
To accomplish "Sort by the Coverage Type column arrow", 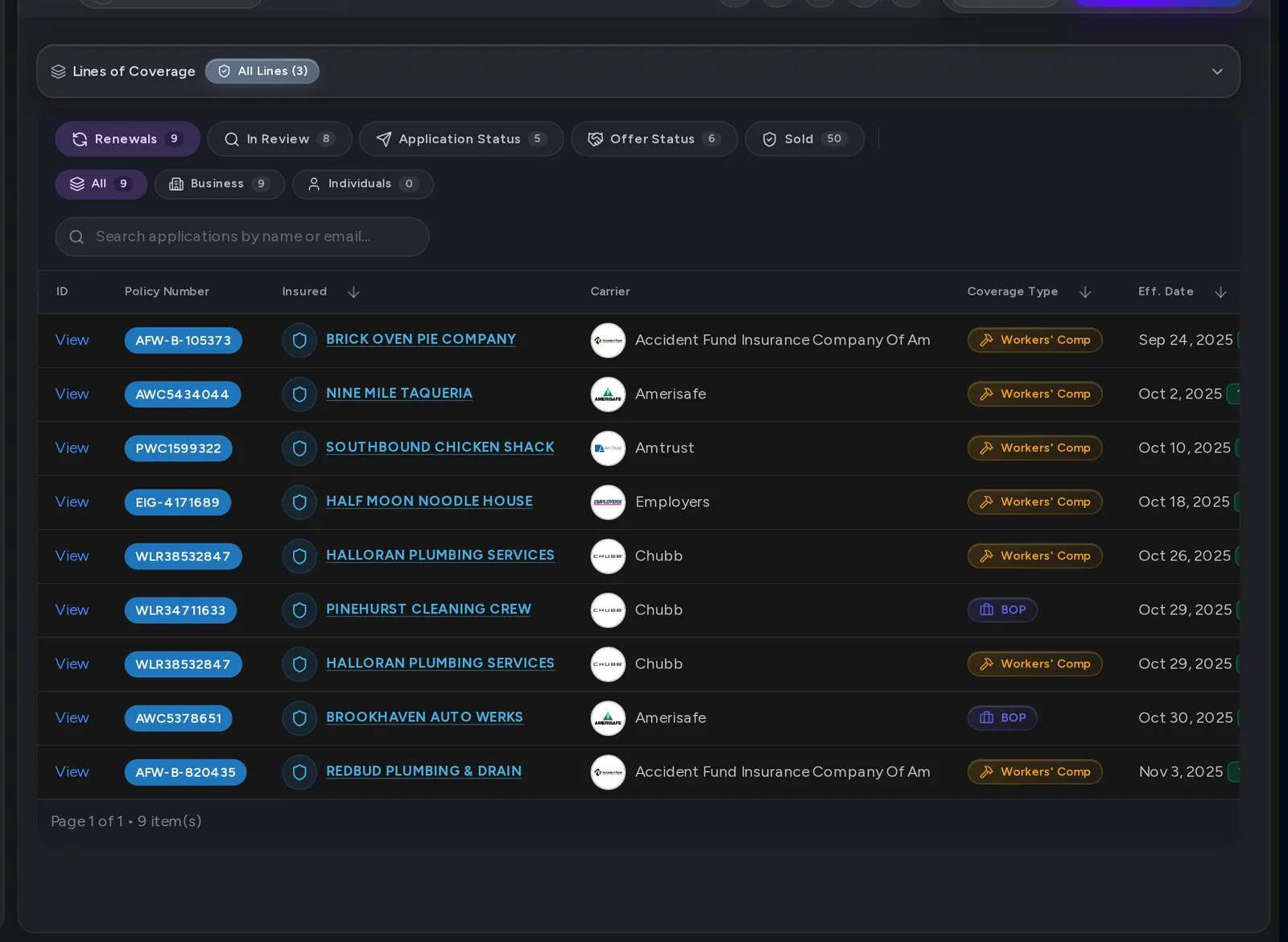I will tap(1085, 292).
